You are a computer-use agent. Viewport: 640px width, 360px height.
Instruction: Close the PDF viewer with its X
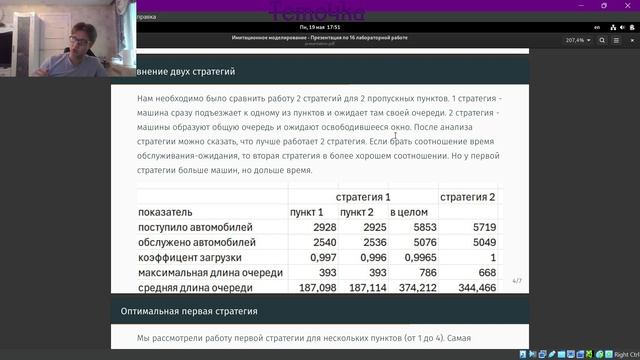pos(632,40)
